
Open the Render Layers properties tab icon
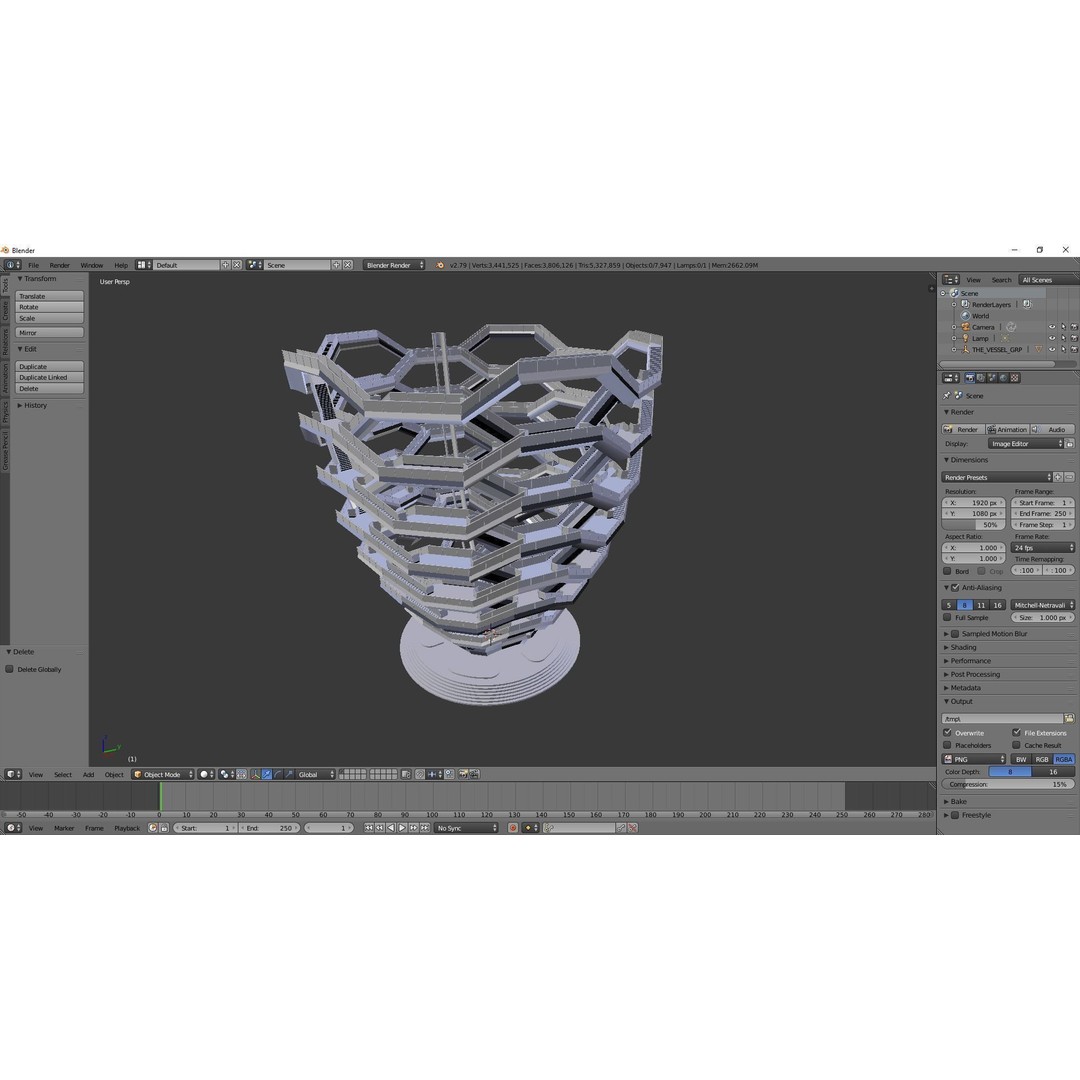click(981, 377)
